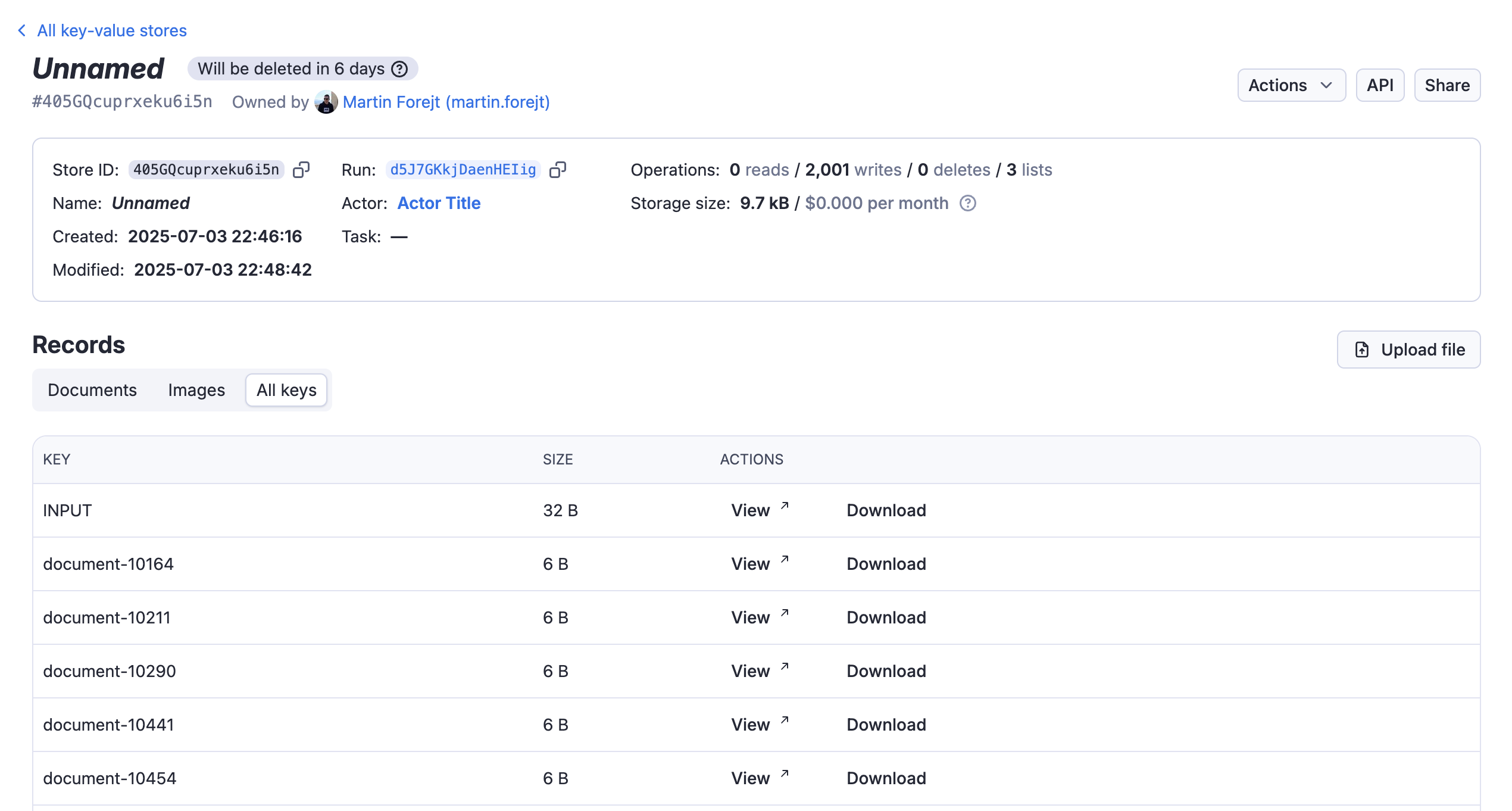
Task: Copy the Store ID to clipboard
Action: pyautogui.click(x=301, y=170)
